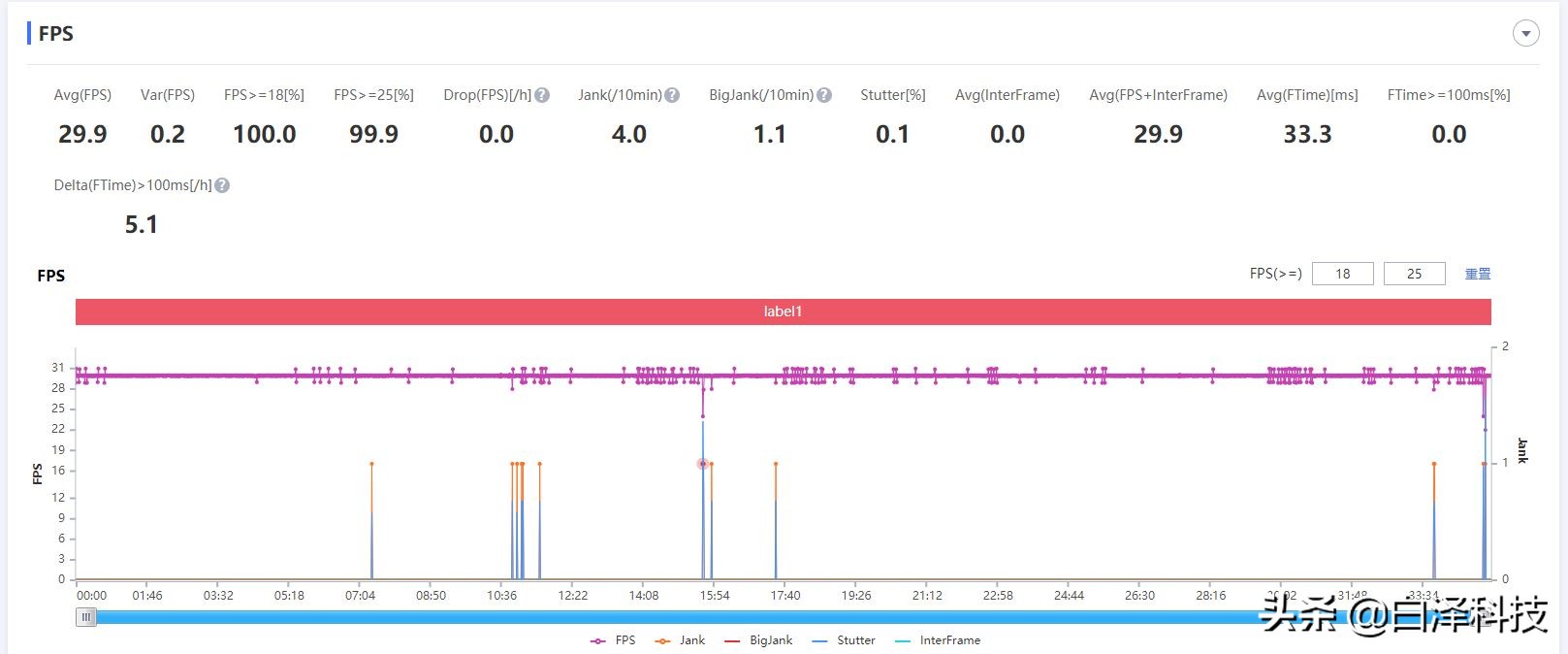Screen dimensions: 1568x654
Task: Click highlighted Jank marker near 15:54
Action: 703,464
